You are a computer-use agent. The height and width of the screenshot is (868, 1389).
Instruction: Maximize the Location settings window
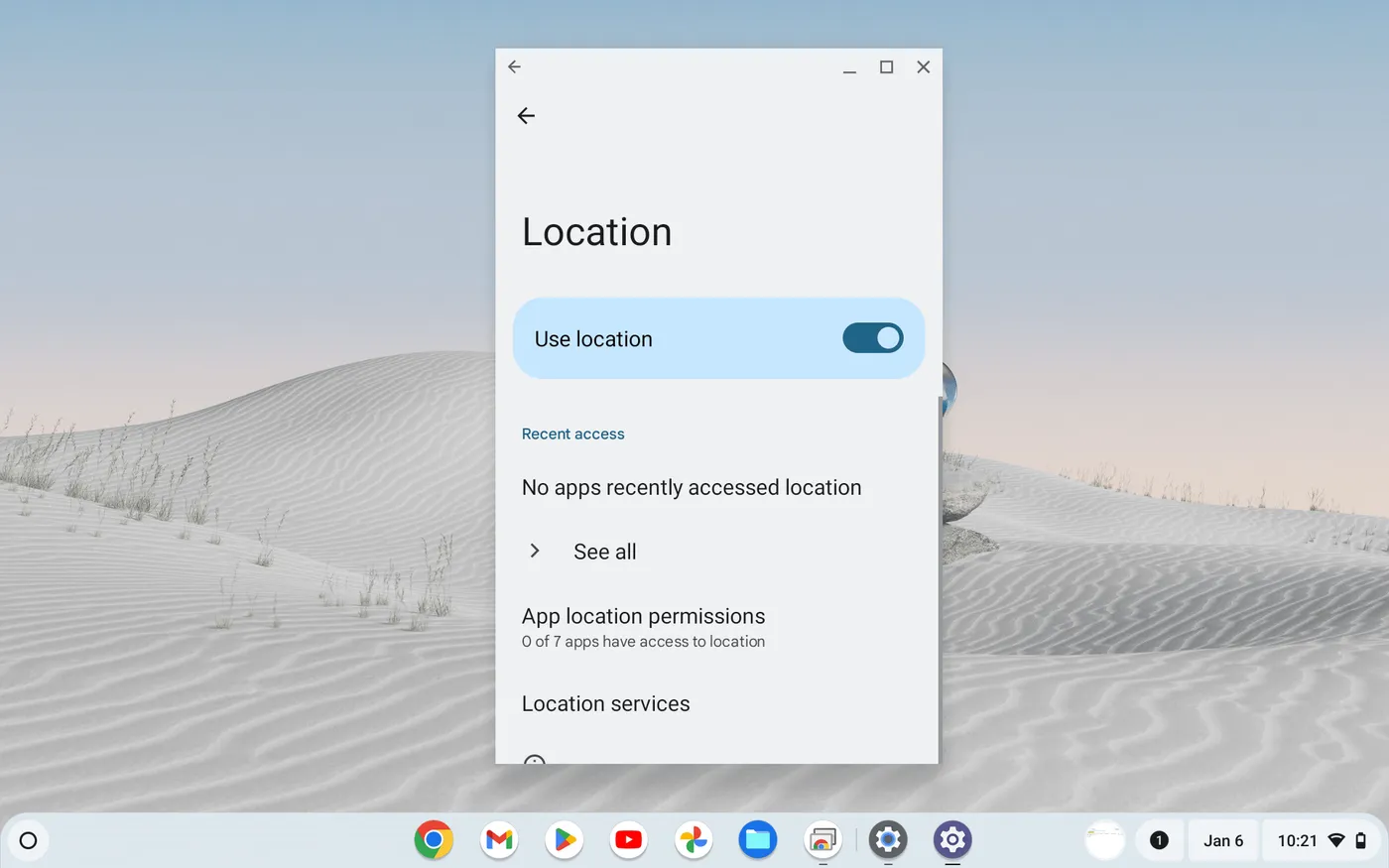pos(886,66)
